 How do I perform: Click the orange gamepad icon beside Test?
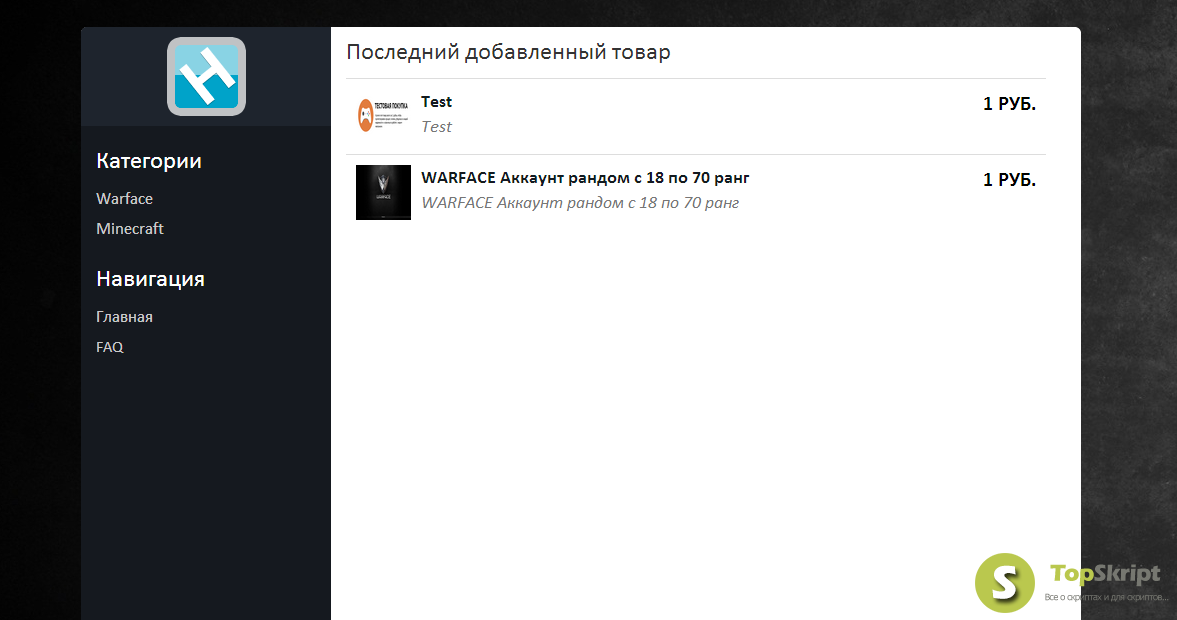tap(365, 116)
